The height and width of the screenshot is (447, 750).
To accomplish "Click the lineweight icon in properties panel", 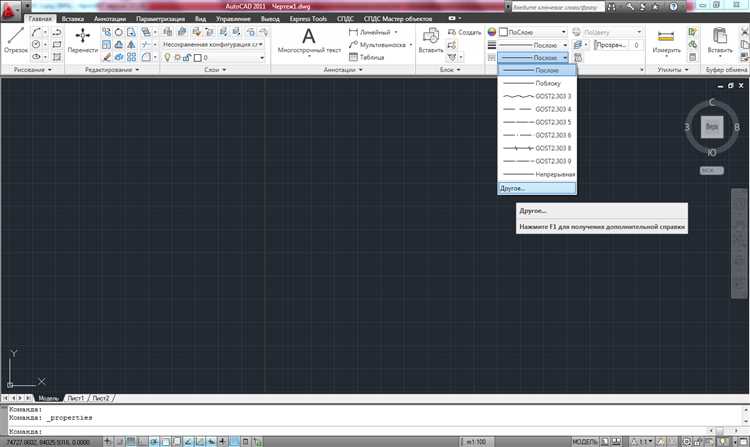I will coord(492,45).
